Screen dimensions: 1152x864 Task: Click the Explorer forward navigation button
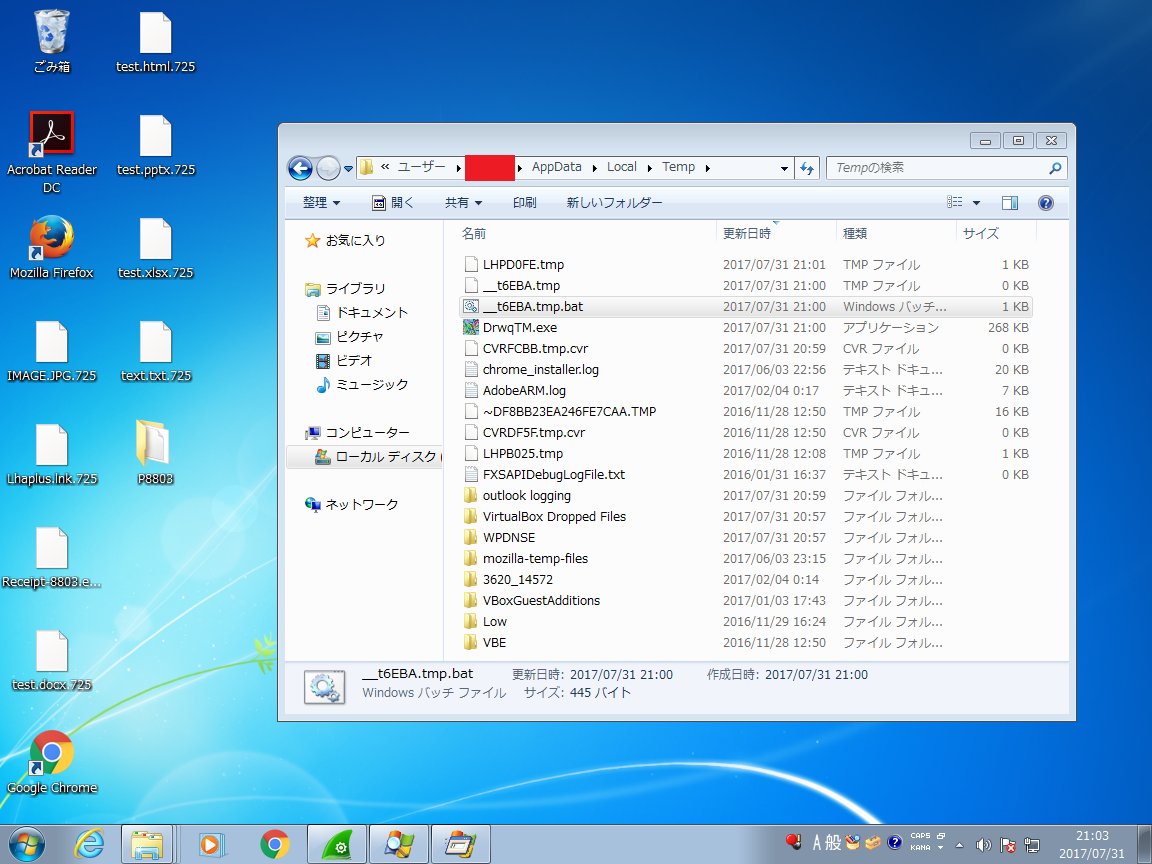tap(328, 168)
